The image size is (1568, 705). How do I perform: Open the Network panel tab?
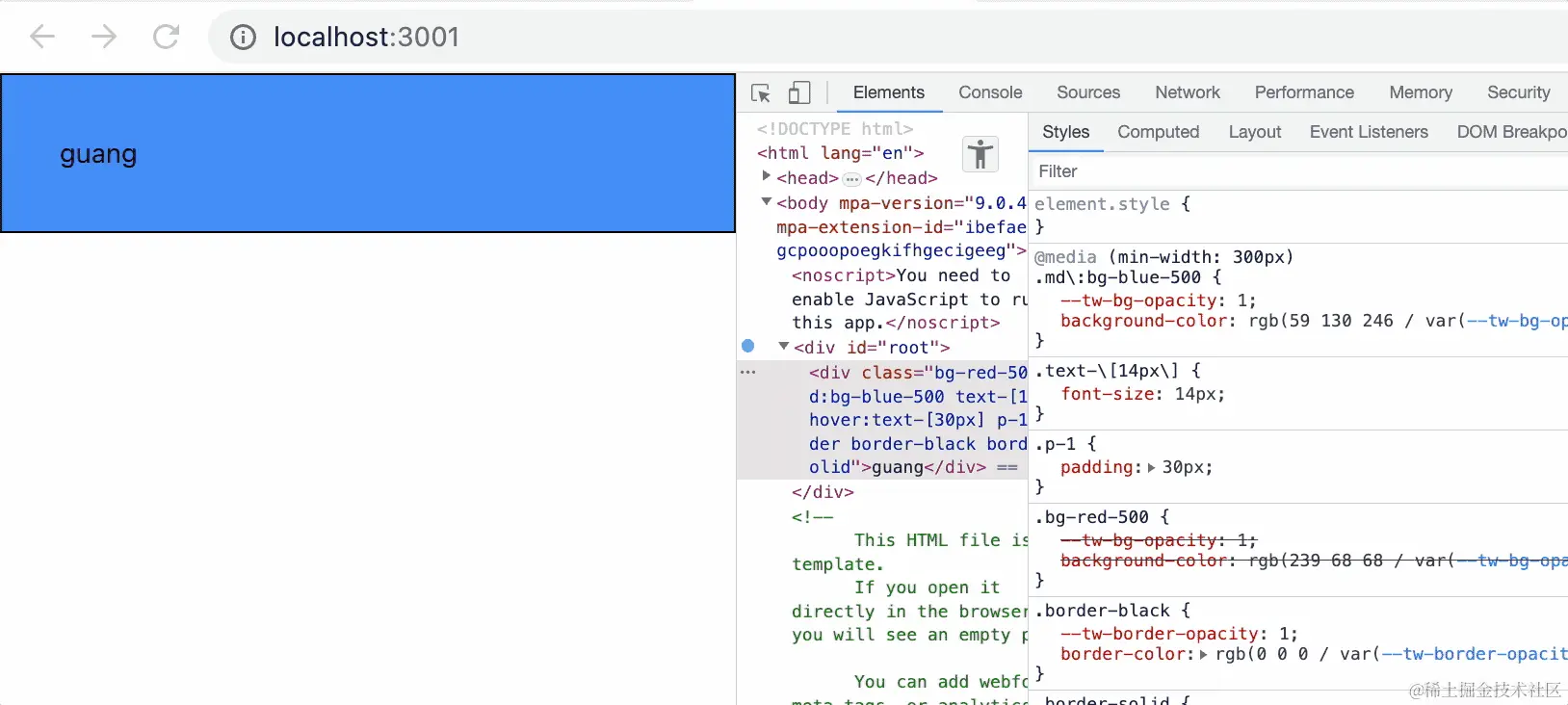pyautogui.click(x=1188, y=92)
